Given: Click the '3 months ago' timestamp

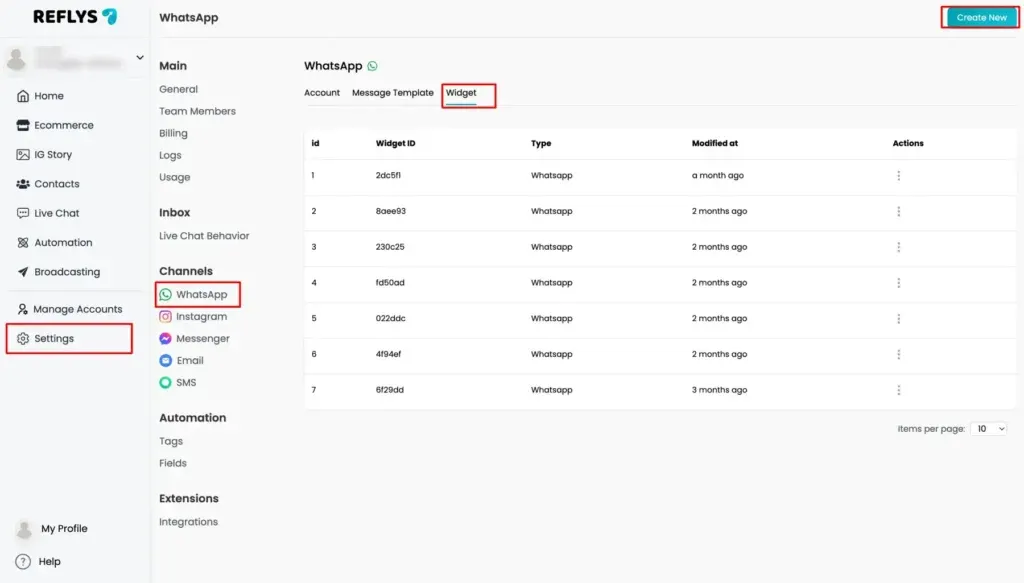Looking at the screenshot, I should click(x=719, y=390).
